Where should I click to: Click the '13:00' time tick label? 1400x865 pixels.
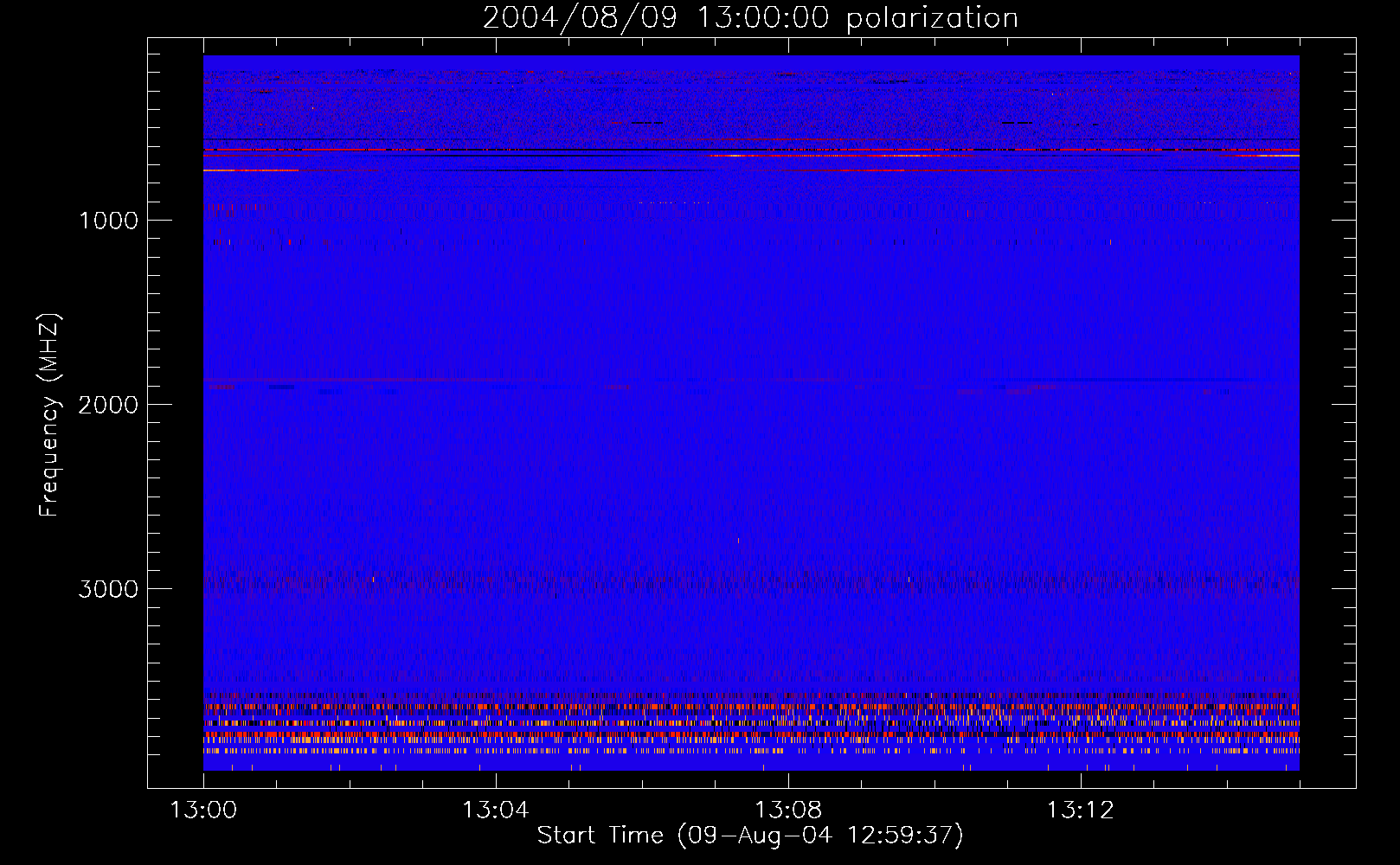coord(203,811)
